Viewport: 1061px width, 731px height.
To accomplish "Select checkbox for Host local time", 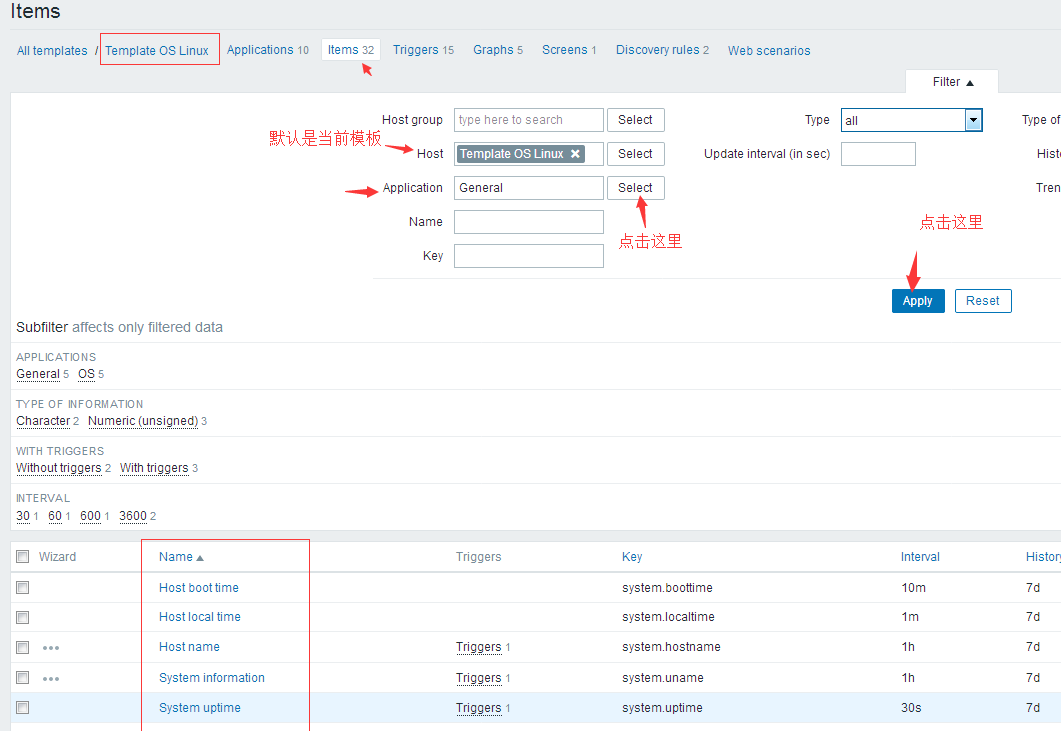I will click(x=23, y=617).
